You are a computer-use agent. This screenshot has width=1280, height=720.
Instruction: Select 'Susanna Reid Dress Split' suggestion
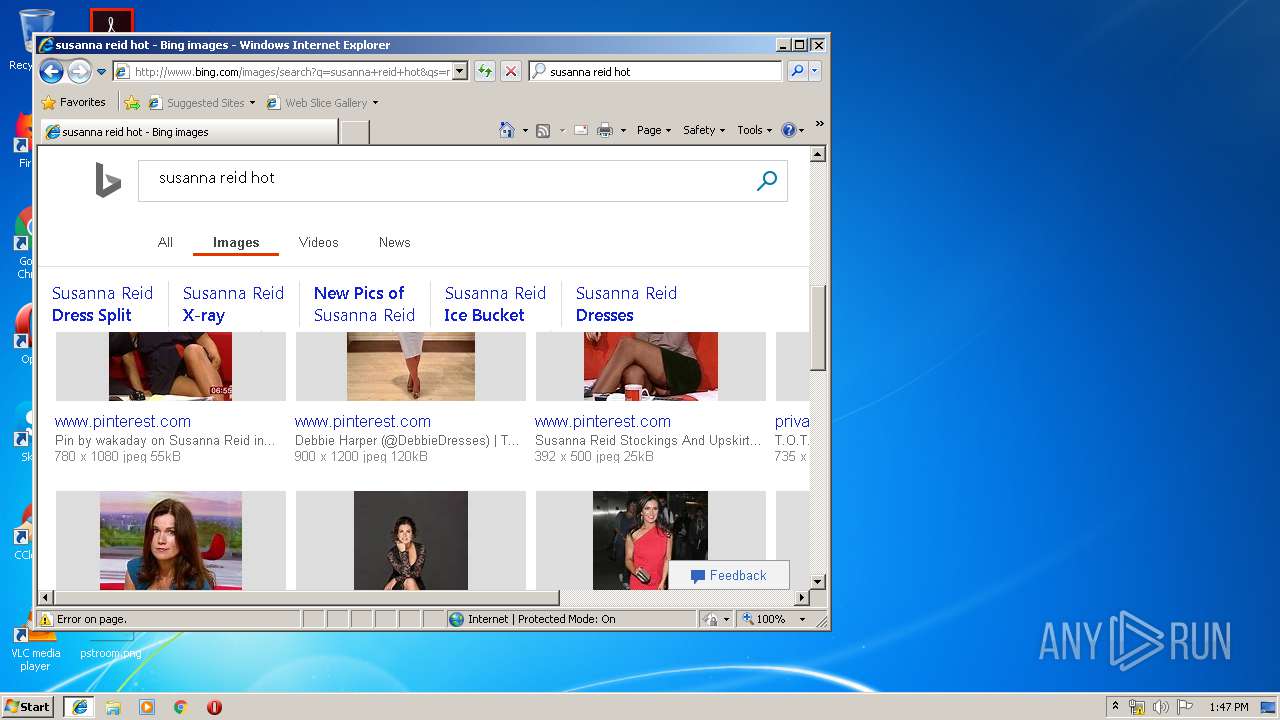tap(102, 304)
